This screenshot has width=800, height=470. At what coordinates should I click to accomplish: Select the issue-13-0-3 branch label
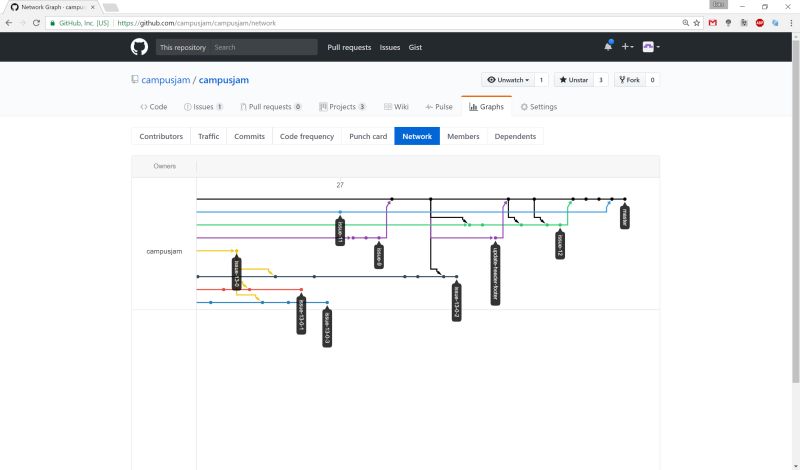[327, 327]
